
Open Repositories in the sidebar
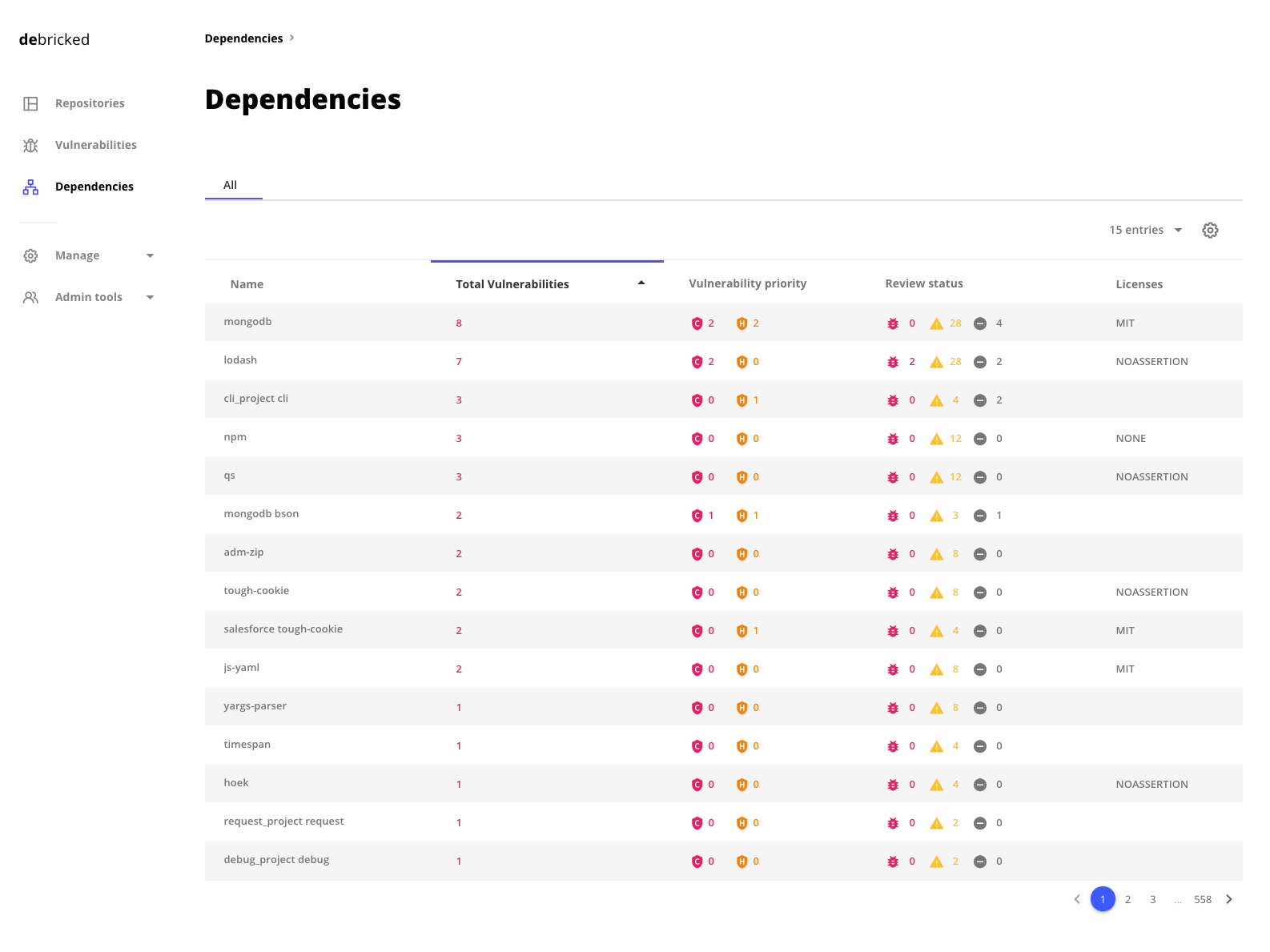tap(90, 103)
